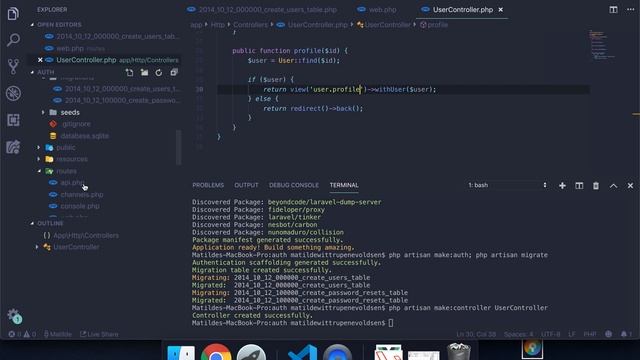Change end of line sequence LF

coord(572,334)
